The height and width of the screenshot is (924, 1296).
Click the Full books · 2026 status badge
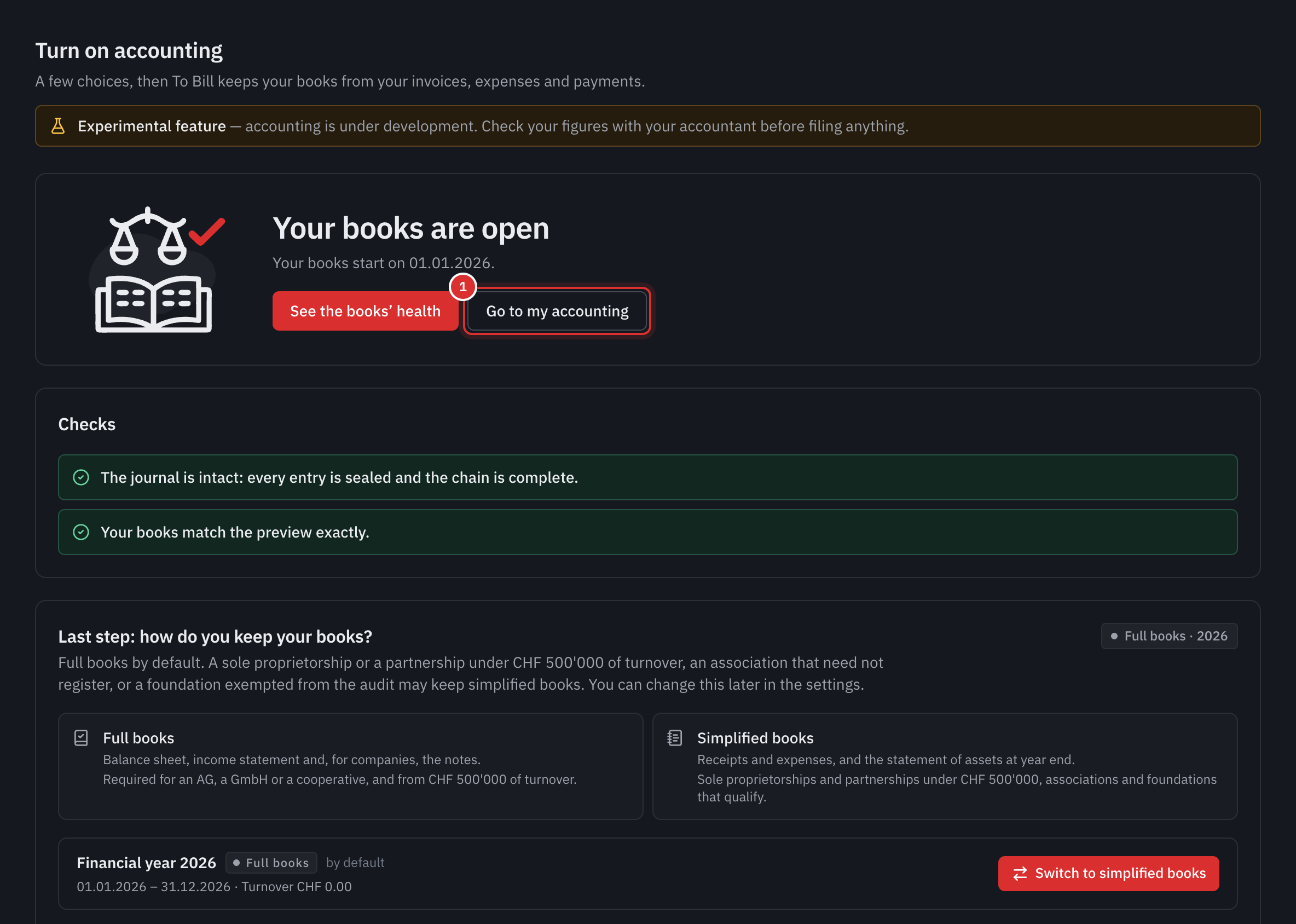coord(1169,636)
